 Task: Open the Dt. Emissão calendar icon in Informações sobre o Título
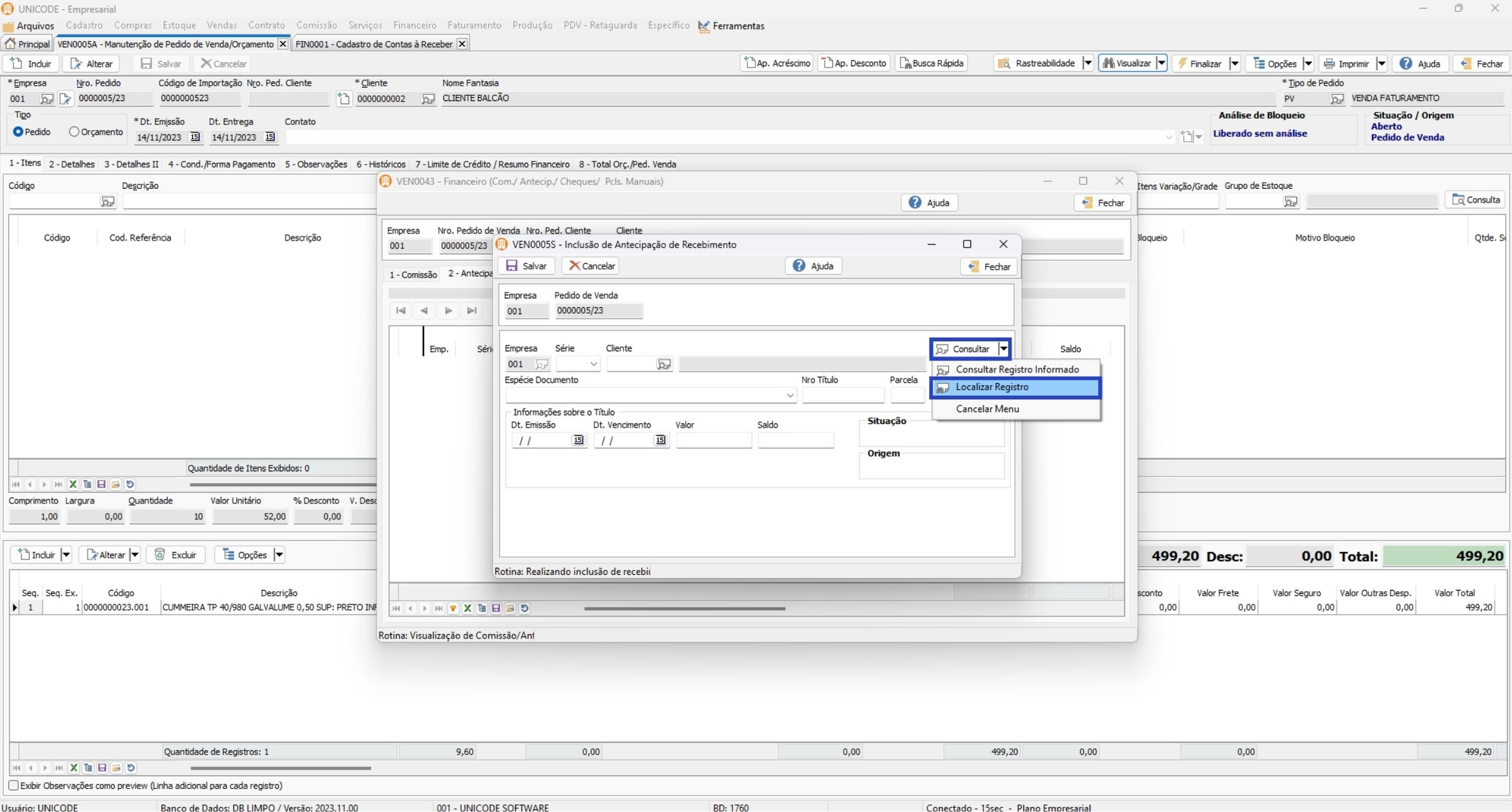coord(578,440)
